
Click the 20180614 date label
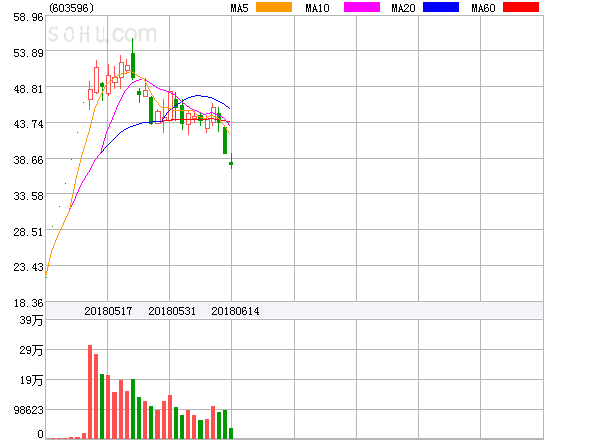click(x=235, y=311)
